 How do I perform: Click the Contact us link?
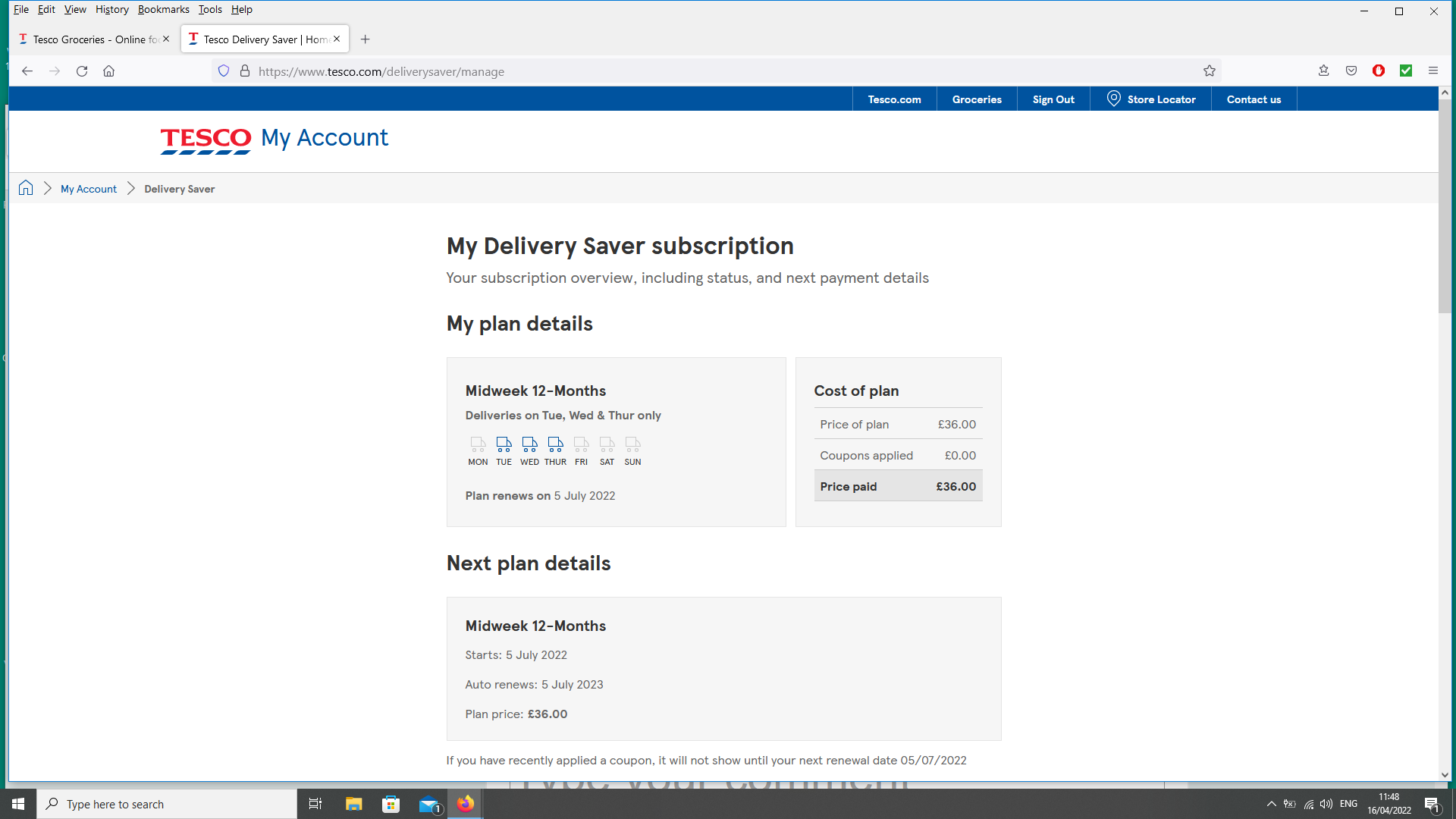pos(1254,99)
